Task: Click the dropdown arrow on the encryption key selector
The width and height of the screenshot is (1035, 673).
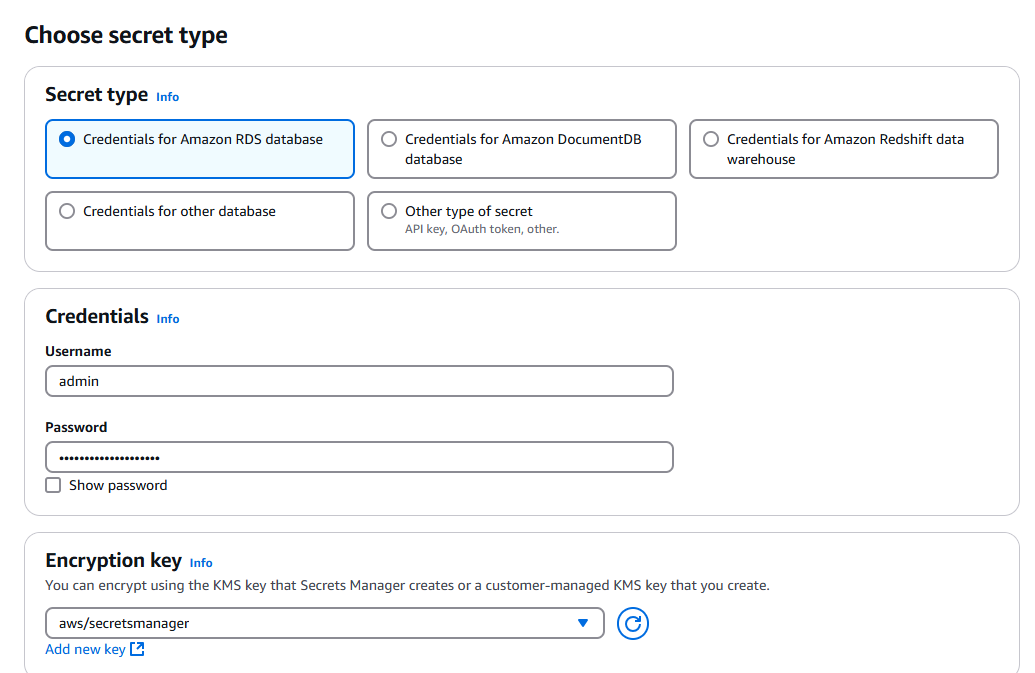Action: tap(584, 623)
